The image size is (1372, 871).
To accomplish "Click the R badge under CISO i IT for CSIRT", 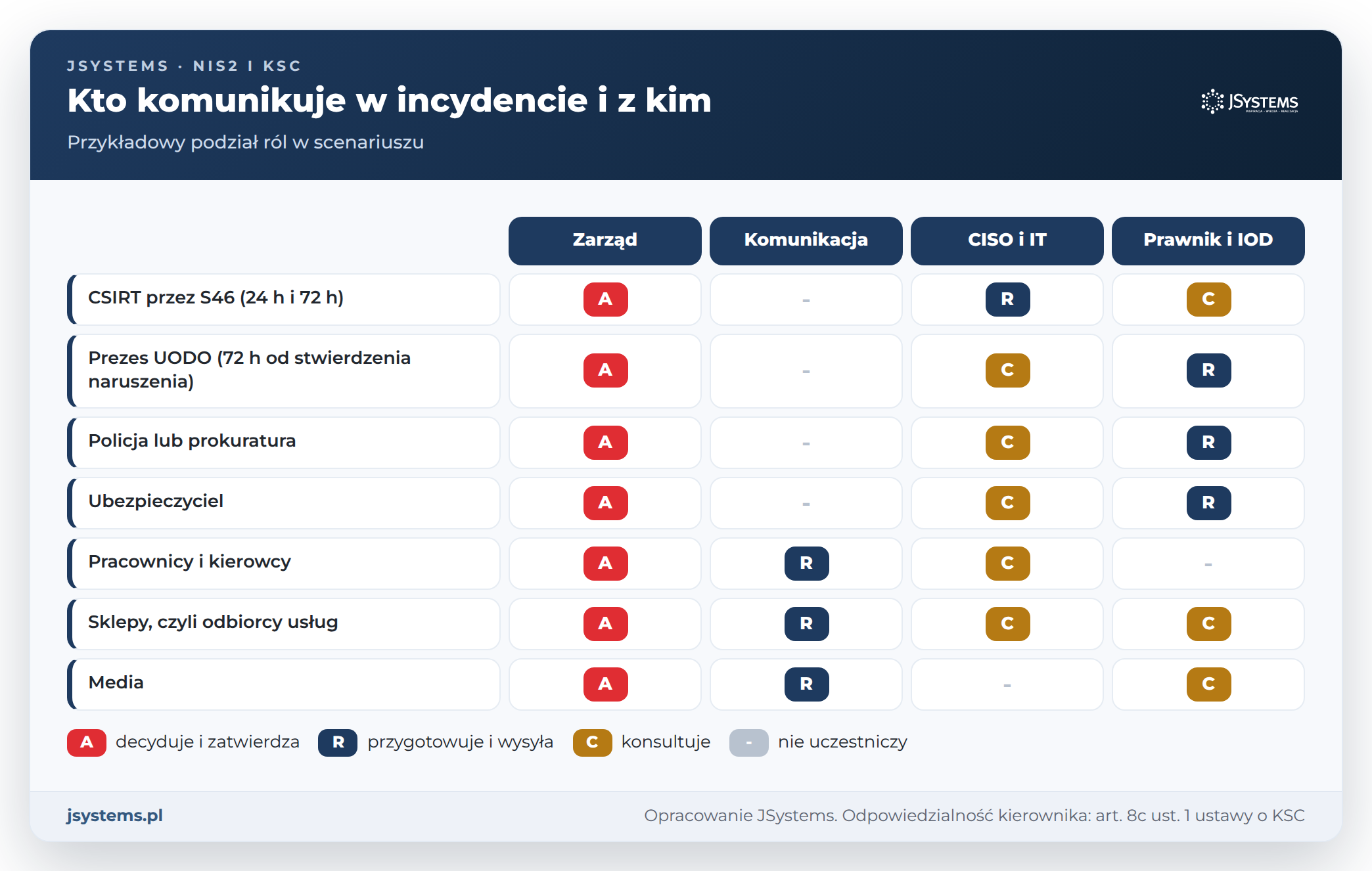I will point(1007,300).
